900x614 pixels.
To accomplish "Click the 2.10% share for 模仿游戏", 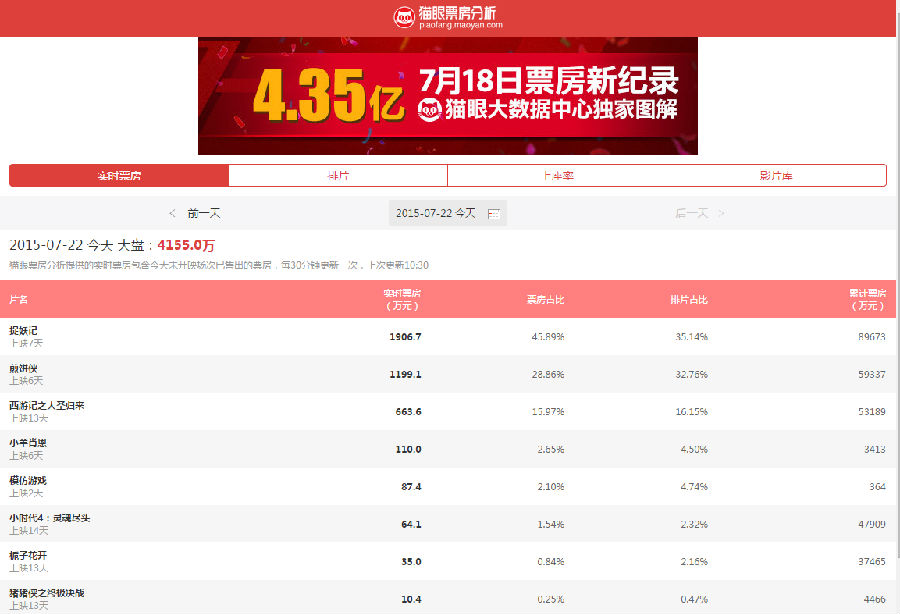I will pyautogui.click(x=550, y=487).
